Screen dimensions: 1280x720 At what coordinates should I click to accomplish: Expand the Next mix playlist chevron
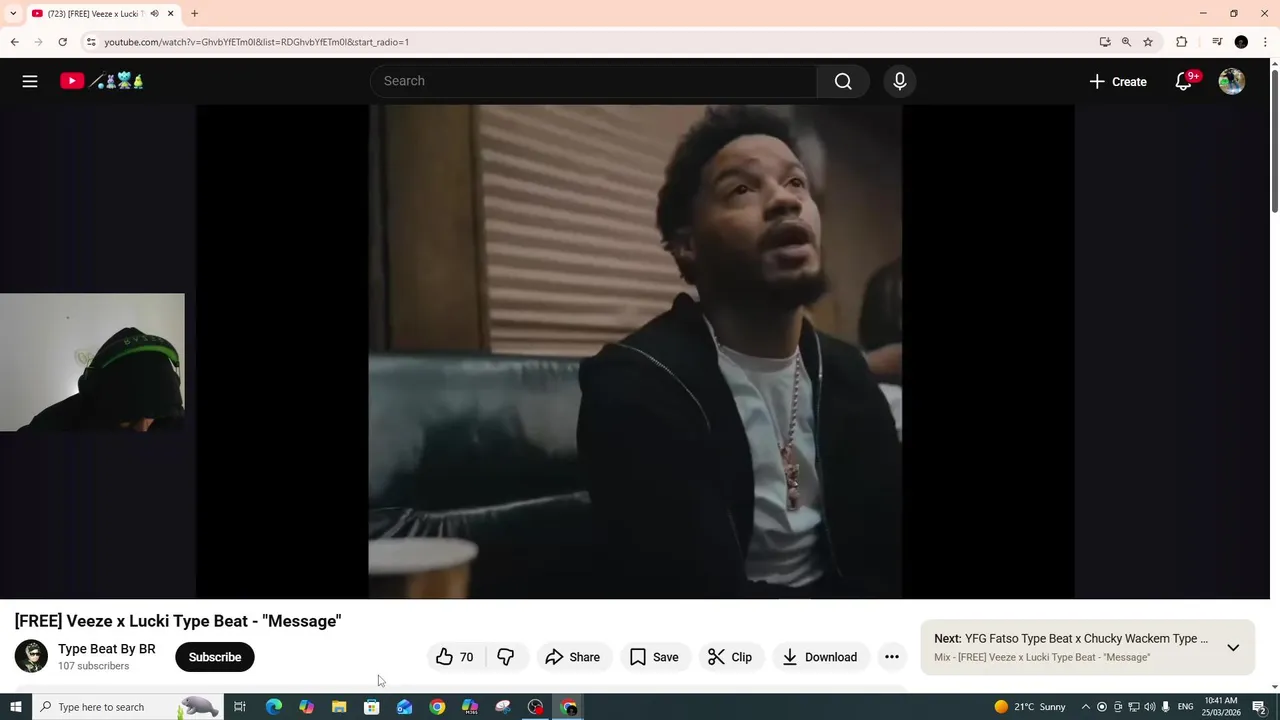coord(1233,648)
